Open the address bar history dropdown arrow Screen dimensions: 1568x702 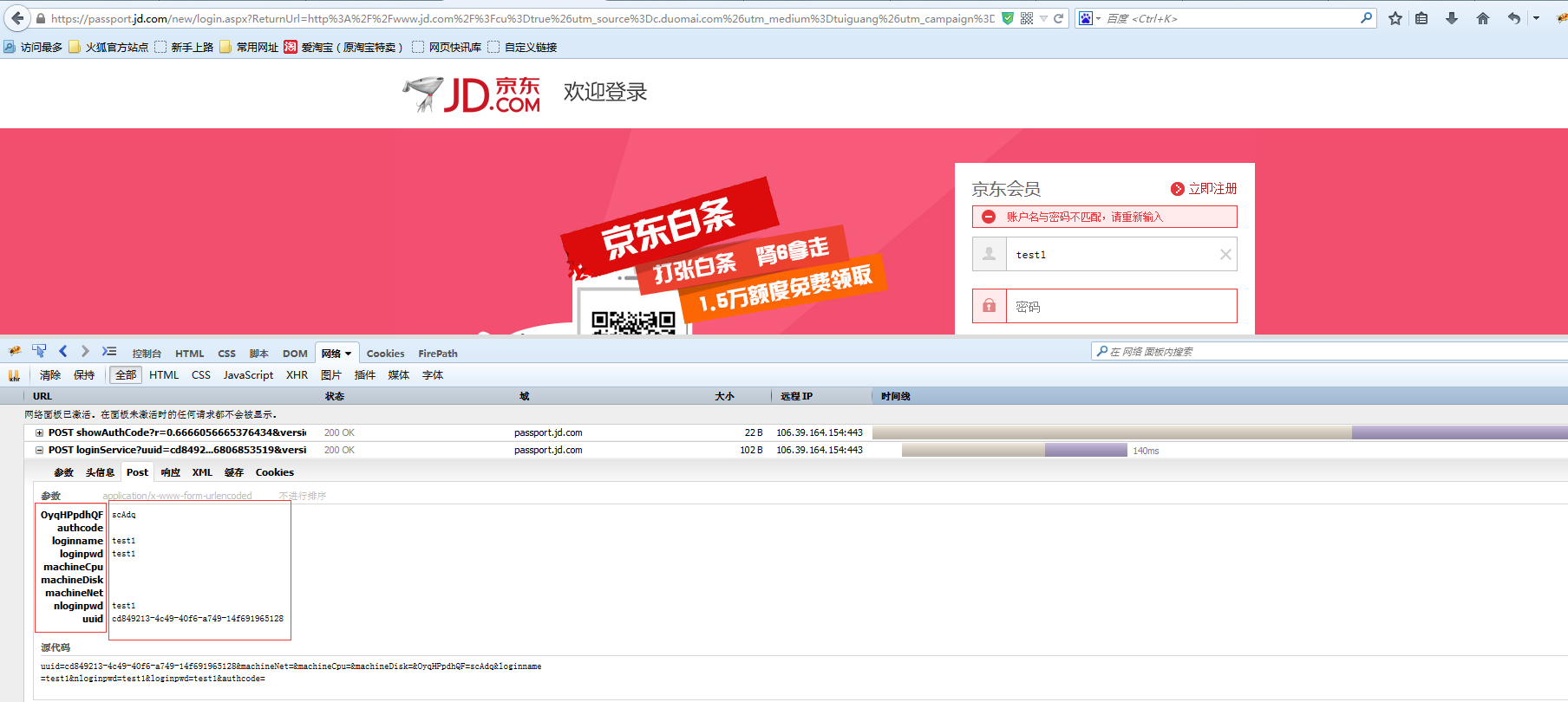1043,18
